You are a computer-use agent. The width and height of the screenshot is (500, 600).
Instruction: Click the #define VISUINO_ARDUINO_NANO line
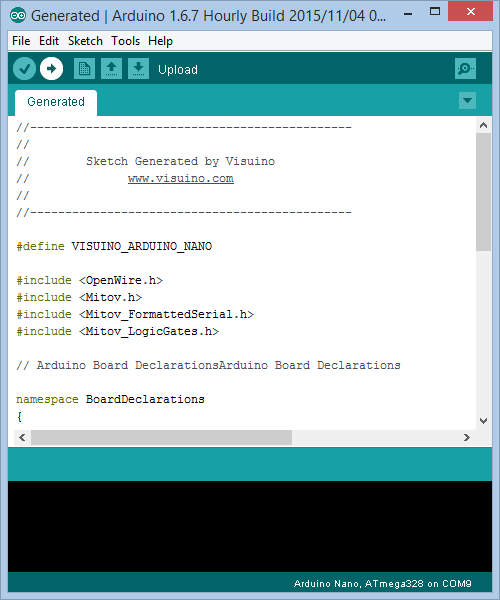pos(114,246)
